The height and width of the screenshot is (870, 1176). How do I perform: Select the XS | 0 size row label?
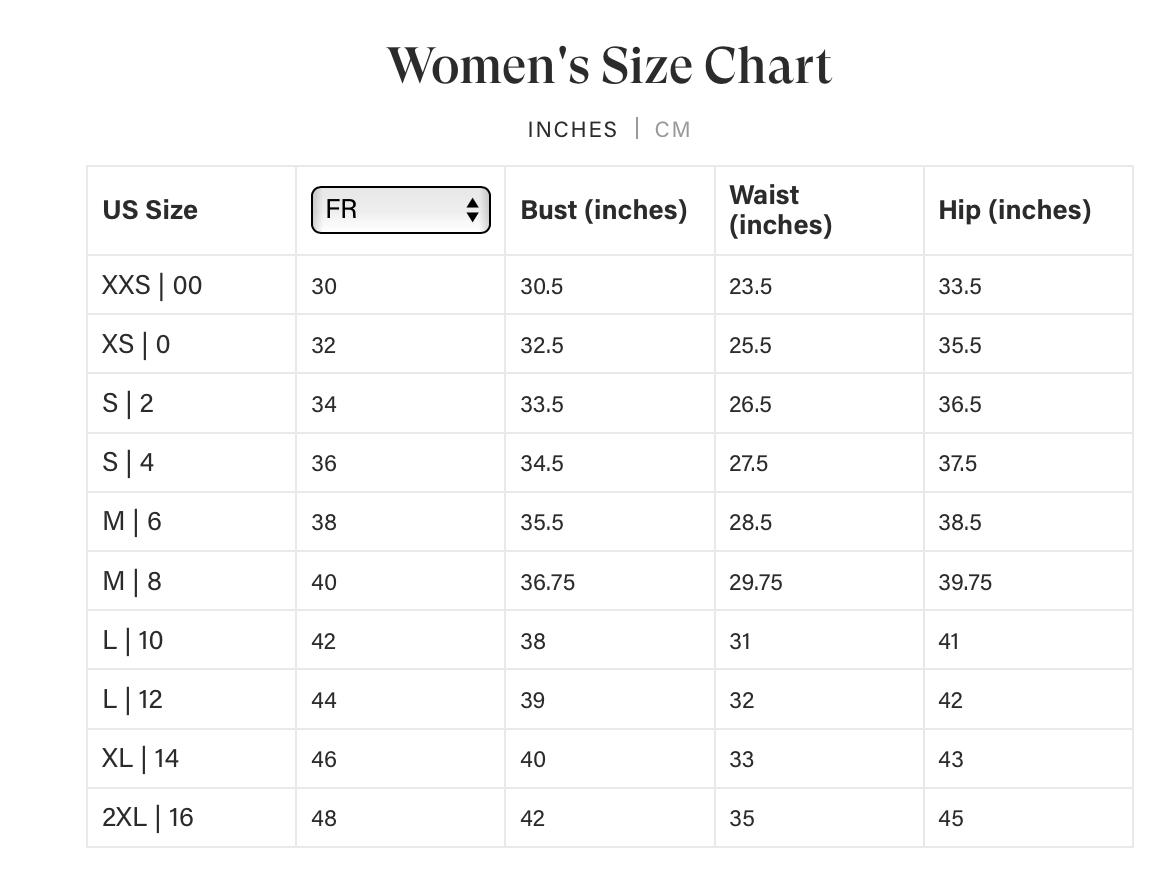(x=136, y=345)
